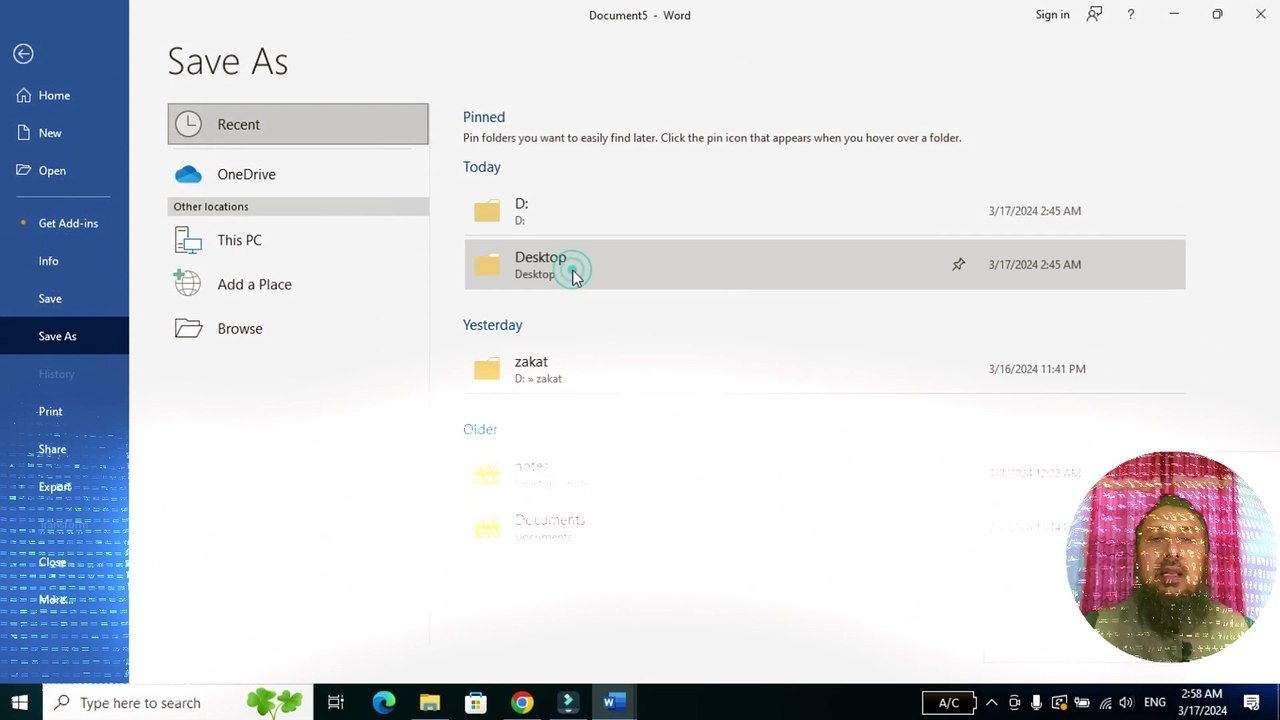Viewport: 1280px width, 720px height.
Task: Open the zakat folder entry
Action: pos(825,369)
